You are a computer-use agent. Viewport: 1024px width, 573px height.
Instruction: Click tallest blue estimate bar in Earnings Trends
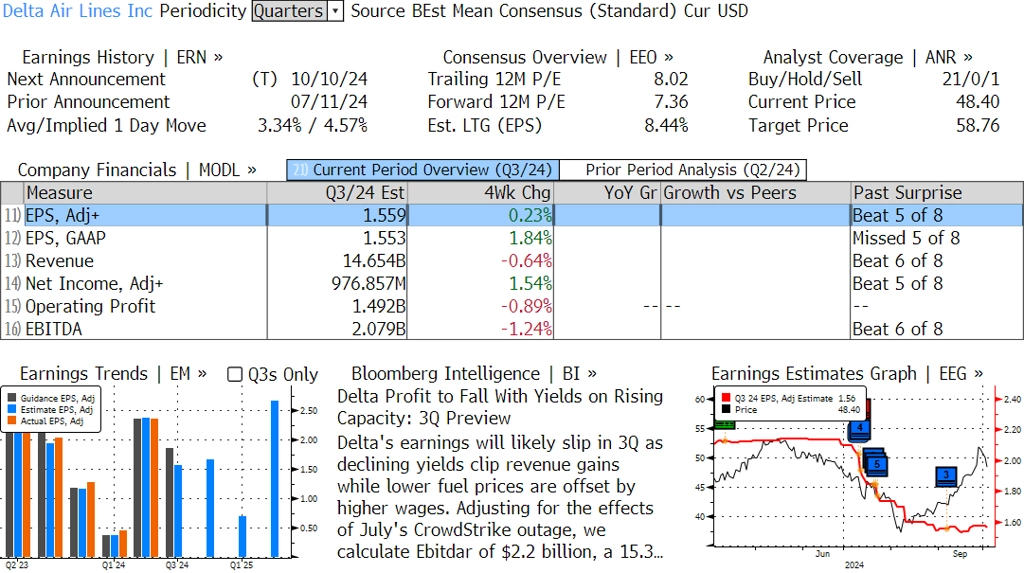tap(275, 479)
